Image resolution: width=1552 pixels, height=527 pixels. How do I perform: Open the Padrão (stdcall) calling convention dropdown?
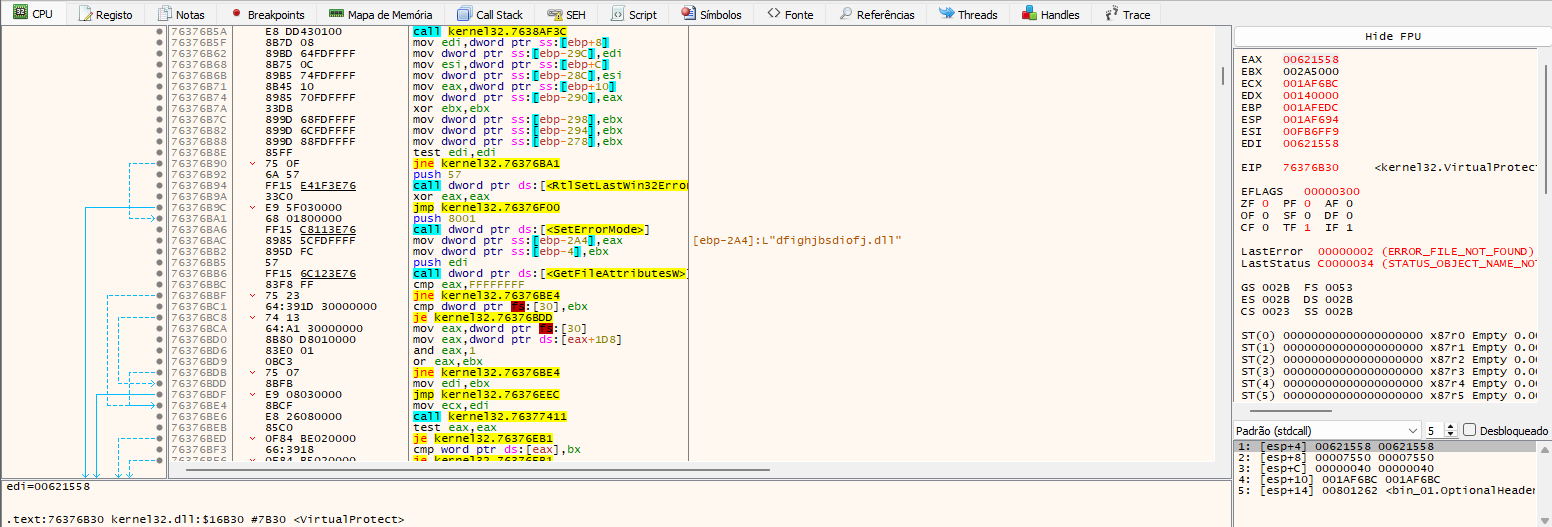click(1328, 430)
